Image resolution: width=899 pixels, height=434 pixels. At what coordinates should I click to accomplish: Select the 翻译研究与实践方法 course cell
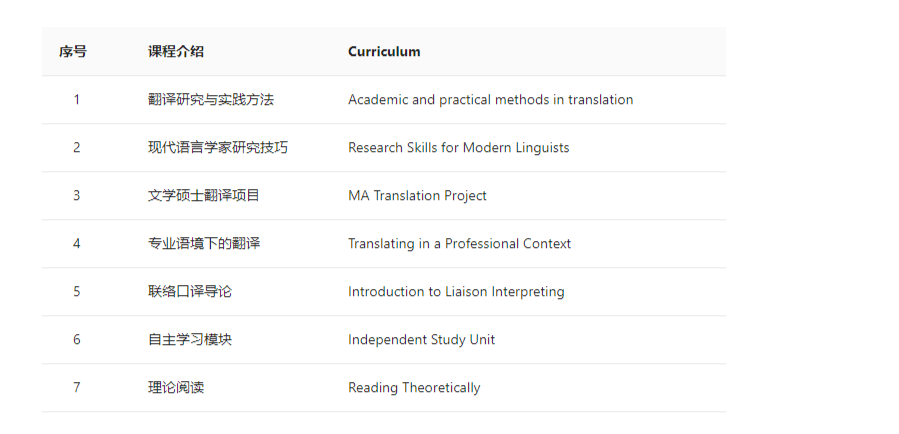tap(211, 100)
